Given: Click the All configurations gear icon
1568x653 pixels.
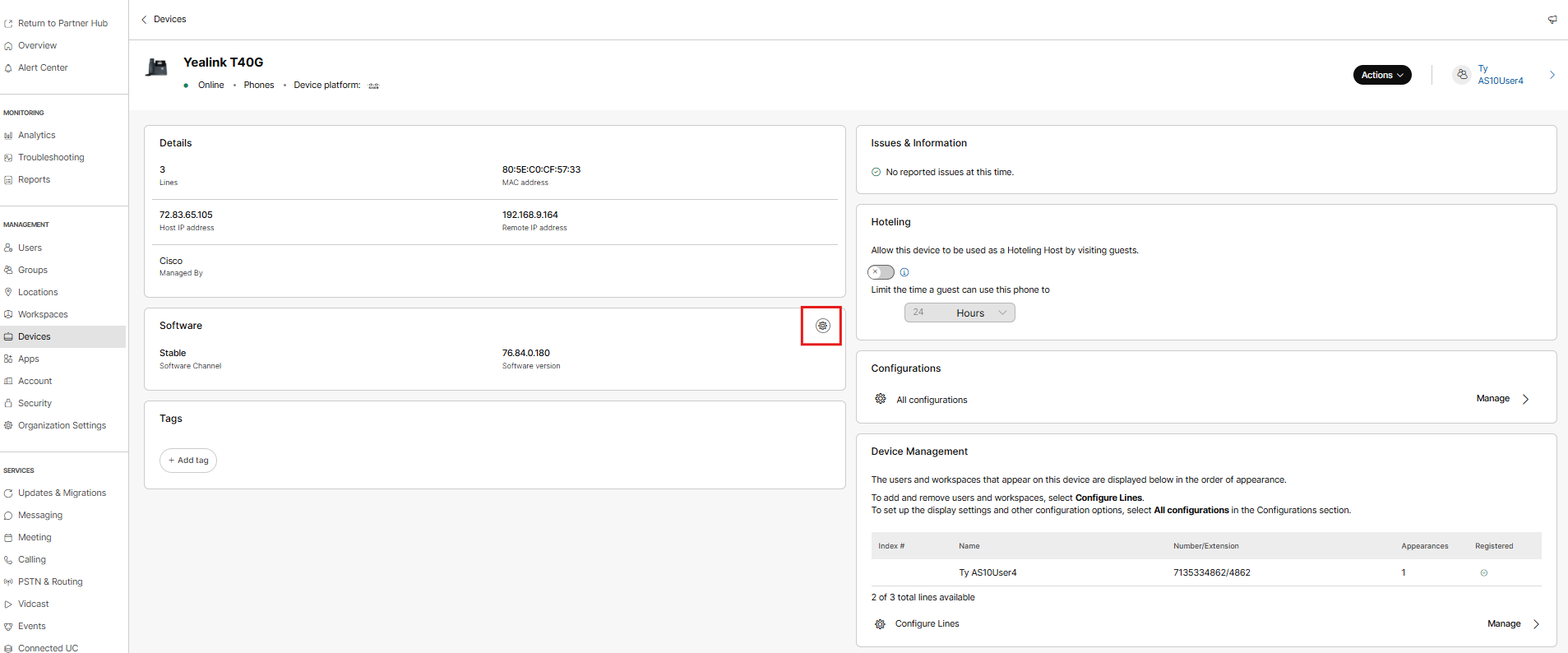Looking at the screenshot, I should tap(880, 399).
